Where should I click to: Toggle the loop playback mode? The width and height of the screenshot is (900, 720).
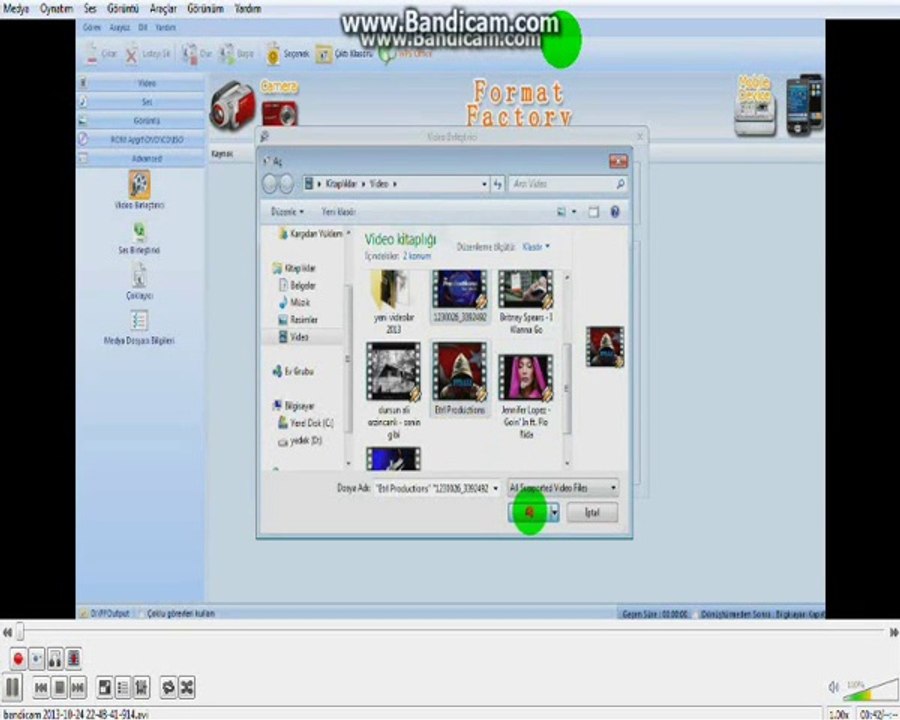click(168, 687)
